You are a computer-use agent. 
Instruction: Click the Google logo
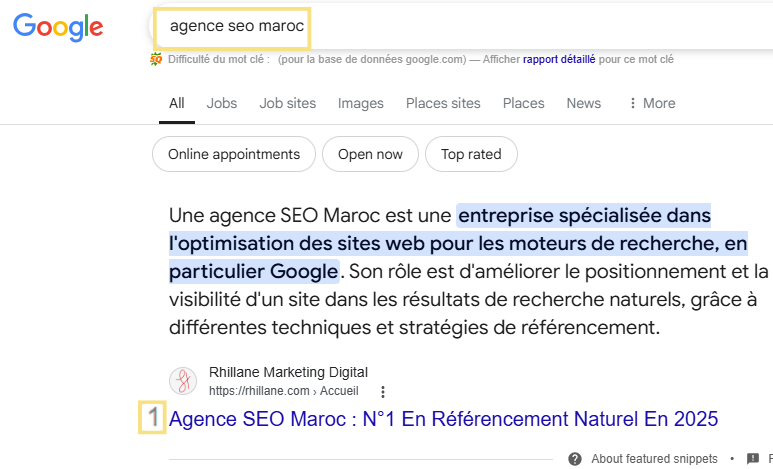[59, 27]
